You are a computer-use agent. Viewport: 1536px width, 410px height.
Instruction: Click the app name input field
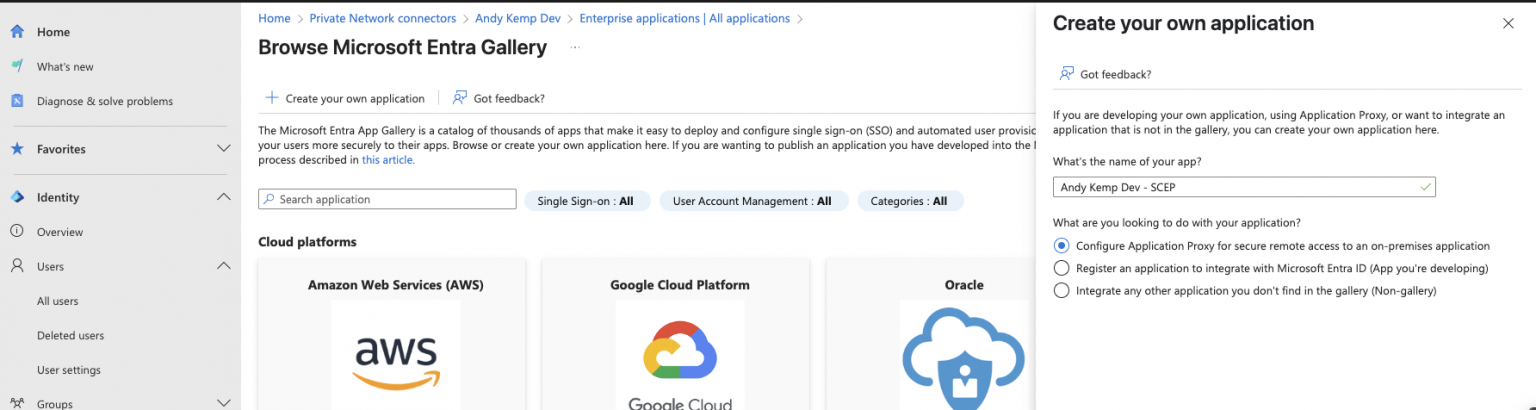(x=1236, y=187)
